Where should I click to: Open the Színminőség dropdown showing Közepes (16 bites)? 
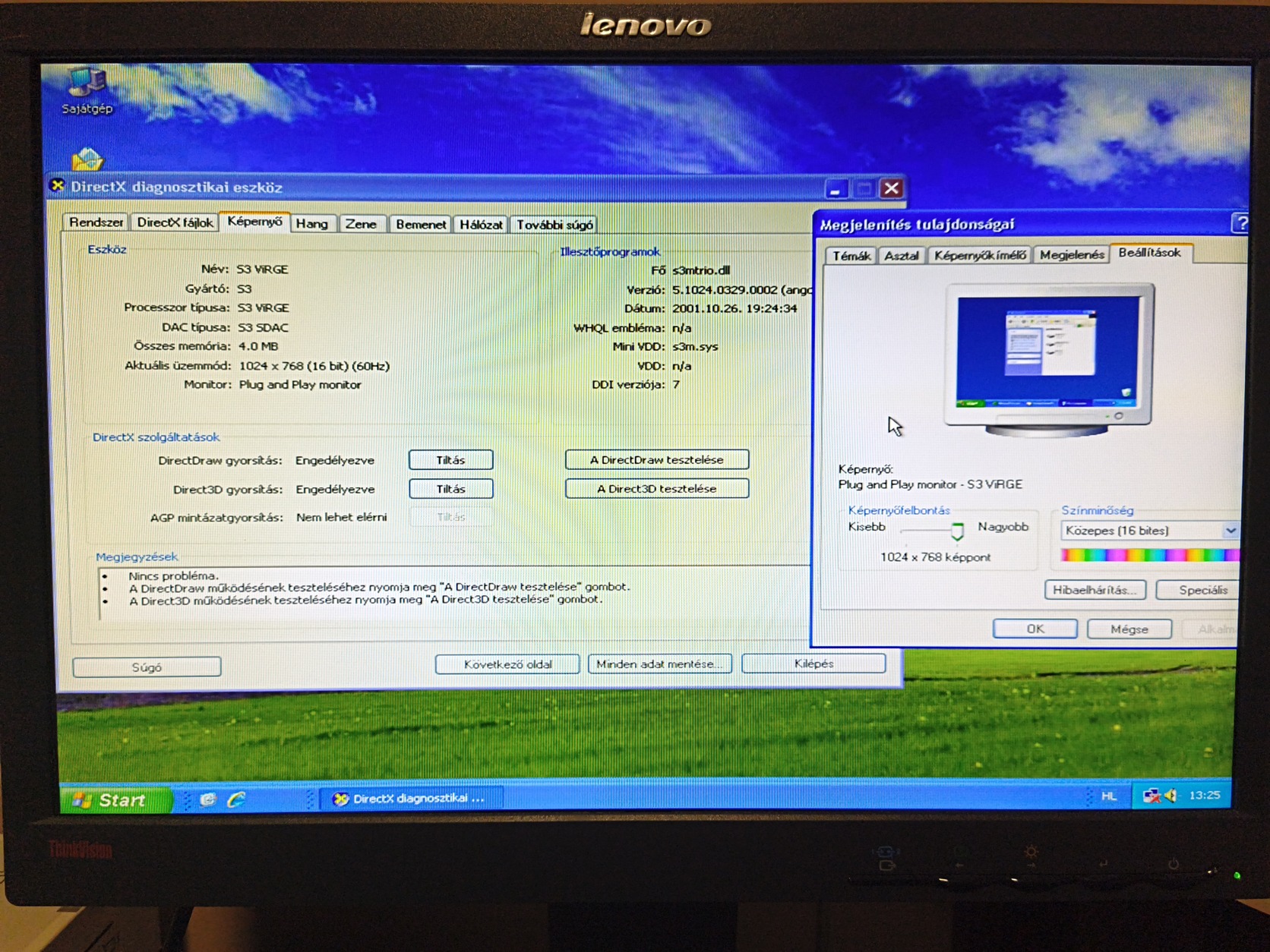(x=1149, y=531)
